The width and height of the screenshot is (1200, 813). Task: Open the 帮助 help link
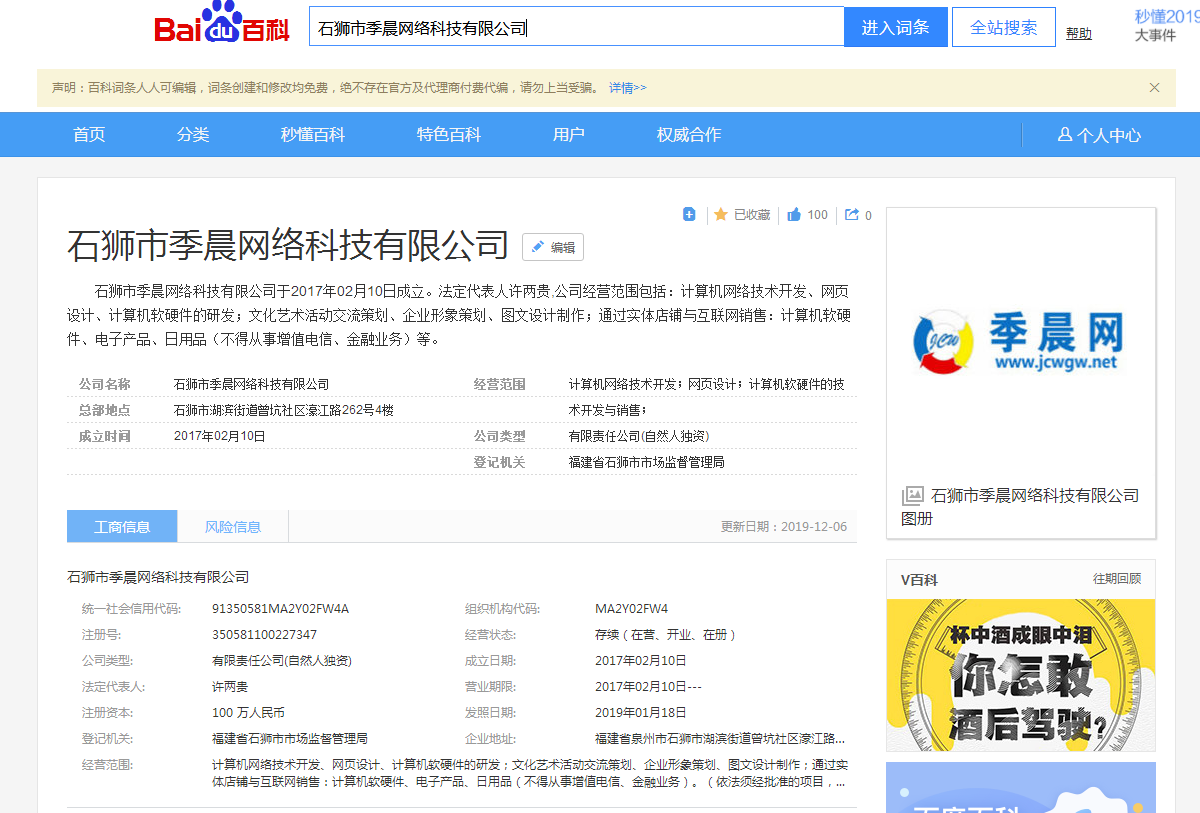1078,34
